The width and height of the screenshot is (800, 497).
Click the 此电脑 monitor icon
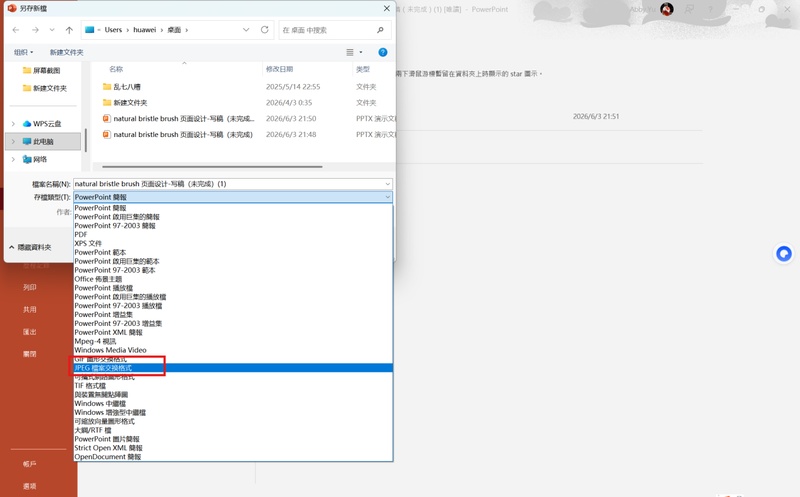click(x=27, y=141)
